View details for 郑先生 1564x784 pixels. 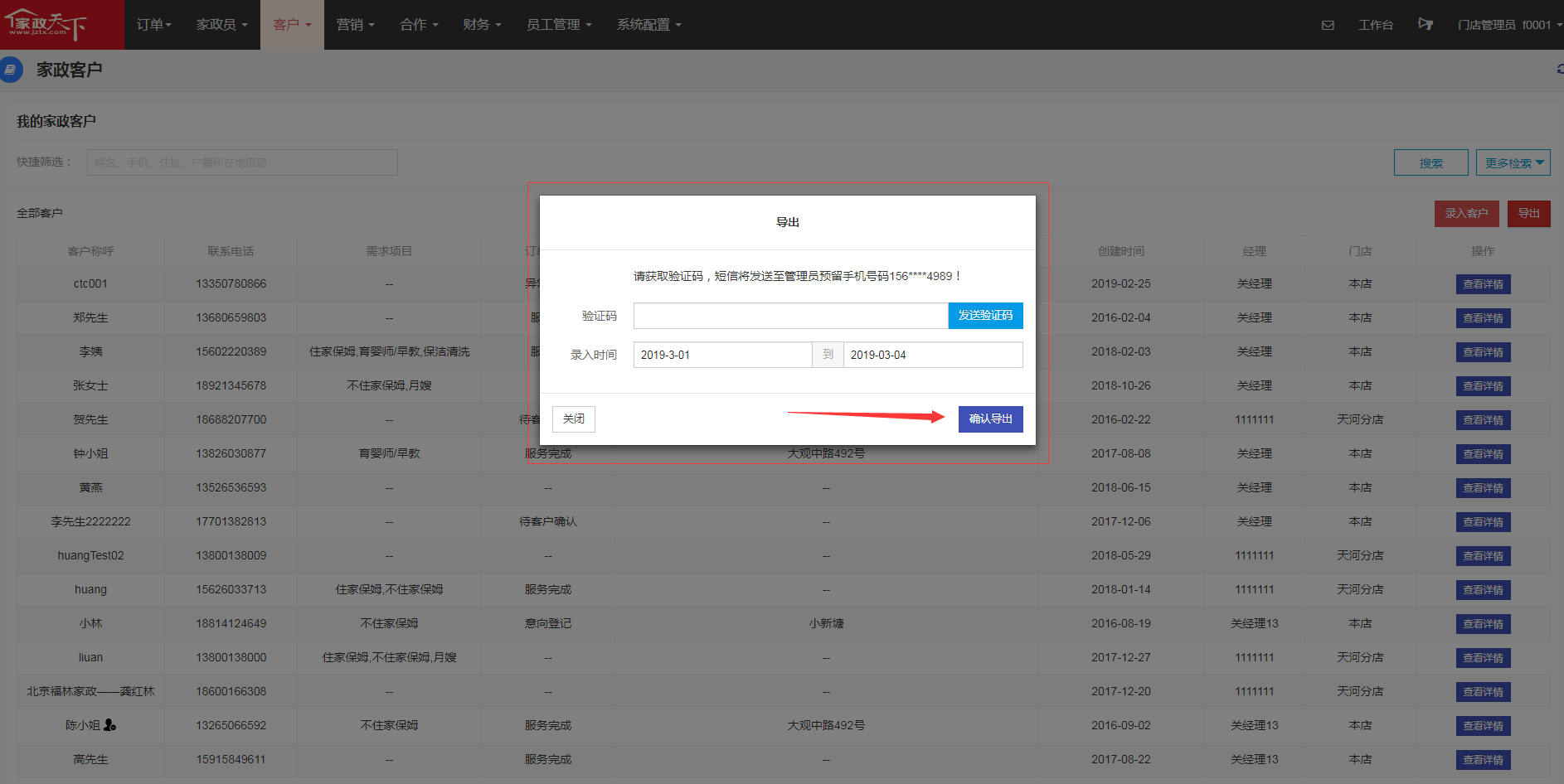(1483, 318)
